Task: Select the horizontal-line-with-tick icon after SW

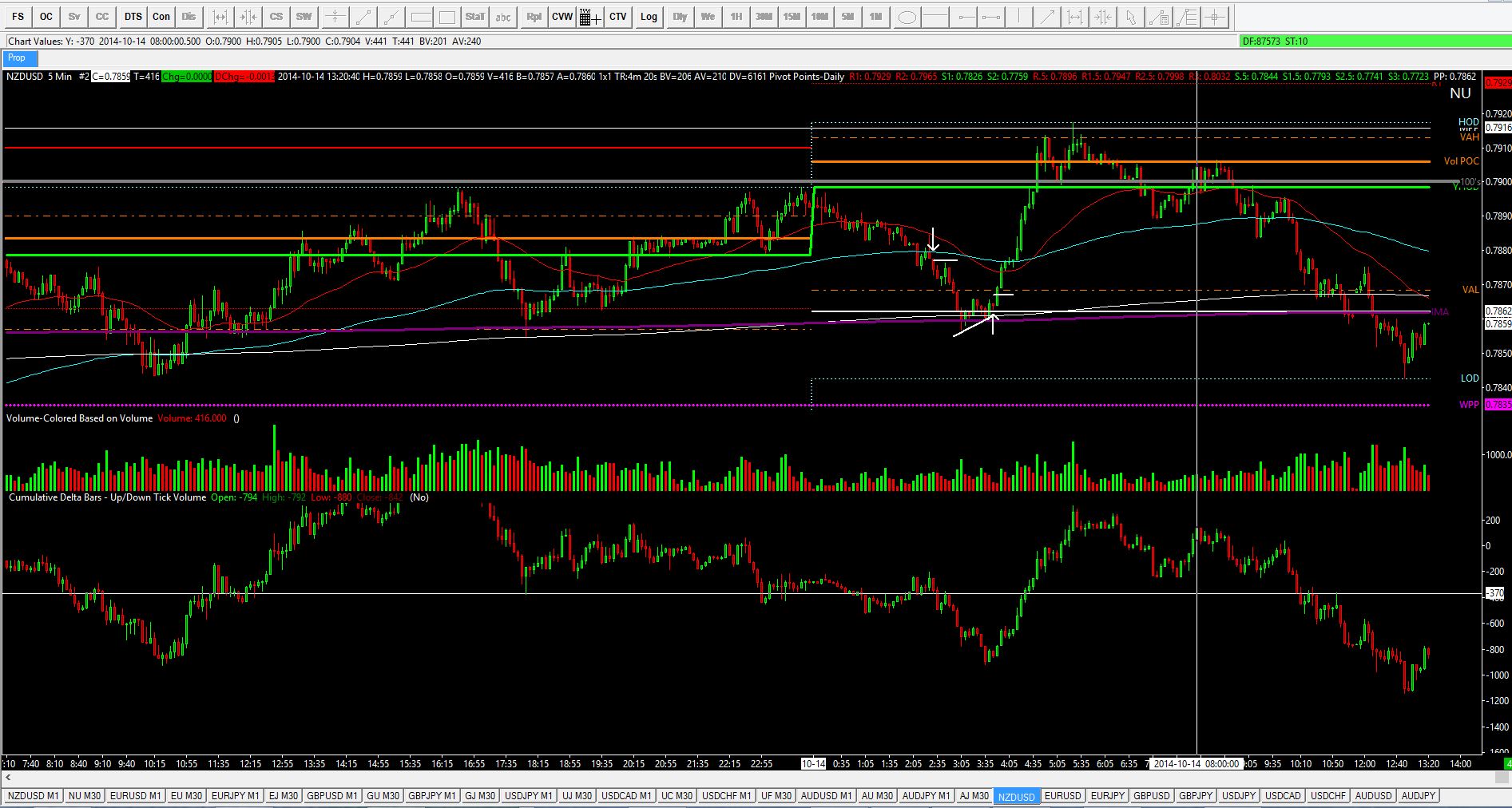Action: [335, 17]
